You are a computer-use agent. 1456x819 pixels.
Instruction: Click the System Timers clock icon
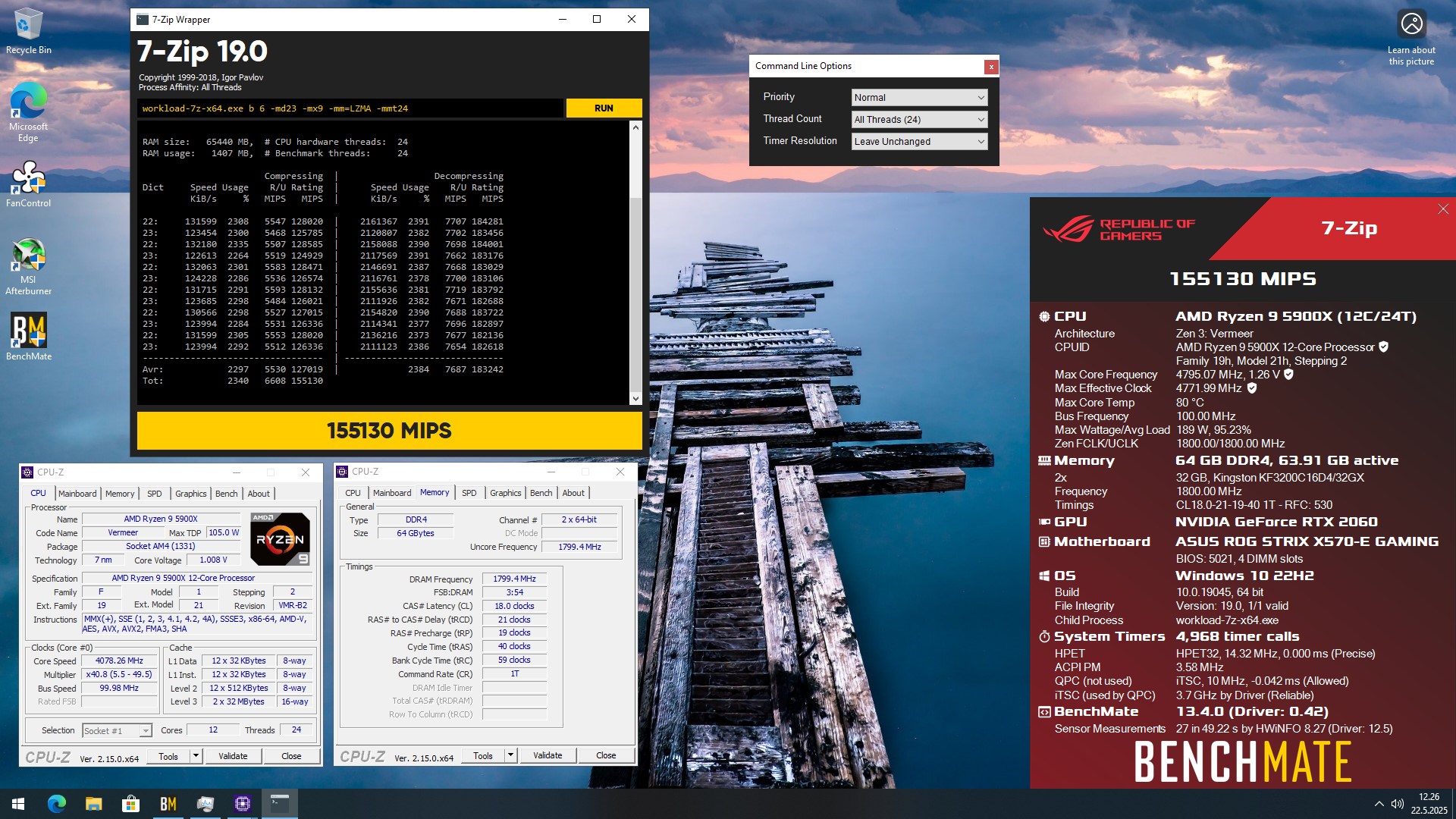tap(1044, 636)
